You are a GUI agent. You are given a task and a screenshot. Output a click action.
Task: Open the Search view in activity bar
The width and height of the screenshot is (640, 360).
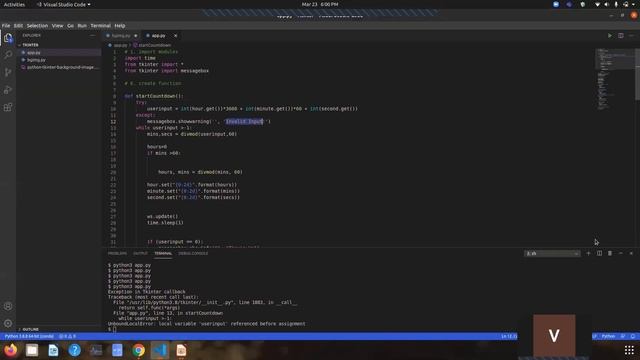point(8,55)
